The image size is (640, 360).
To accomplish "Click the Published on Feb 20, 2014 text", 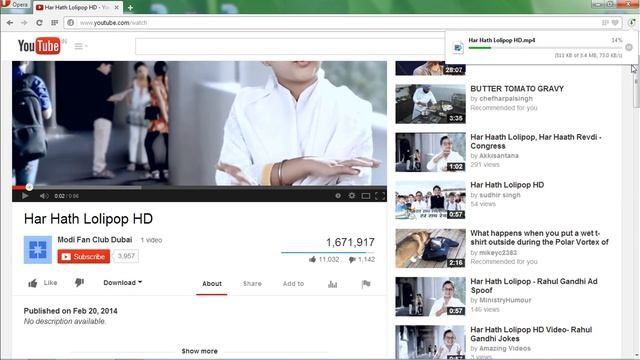I will coord(71,311).
